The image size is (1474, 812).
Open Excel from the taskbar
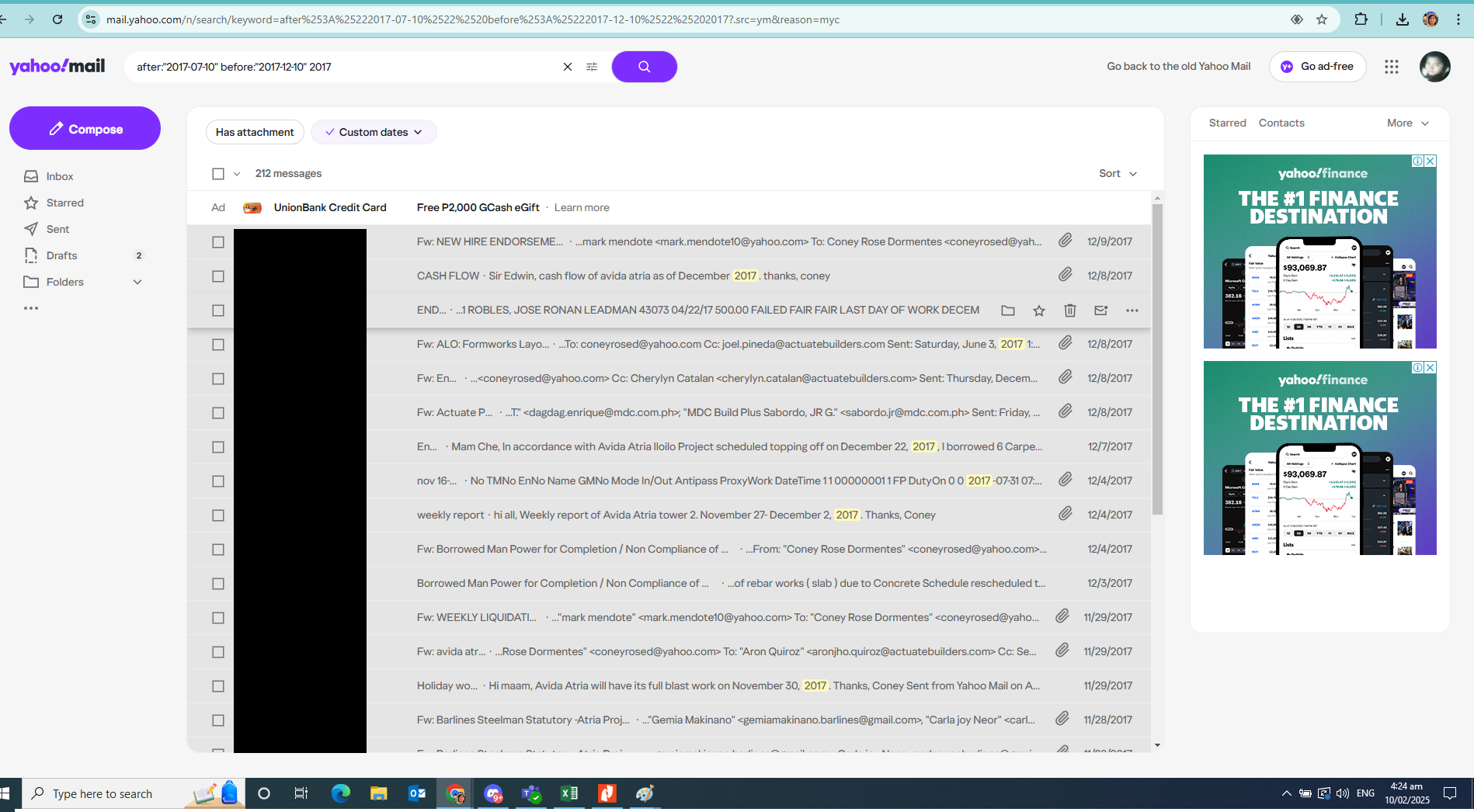pyautogui.click(x=569, y=793)
